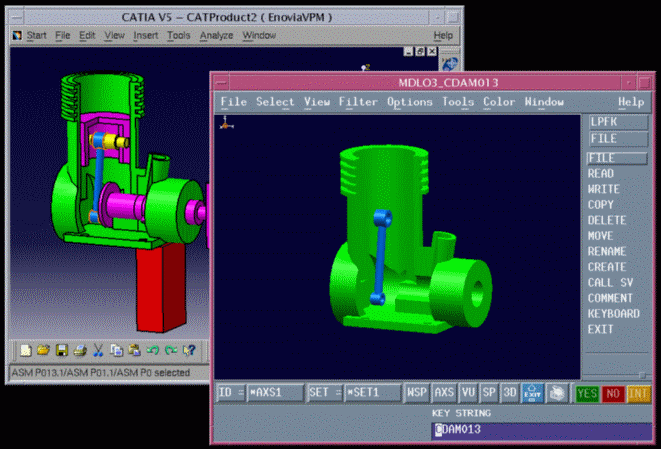Open the Options menu in MDL03_CDAM013
The height and width of the screenshot is (449, 661).
pyautogui.click(x=410, y=102)
